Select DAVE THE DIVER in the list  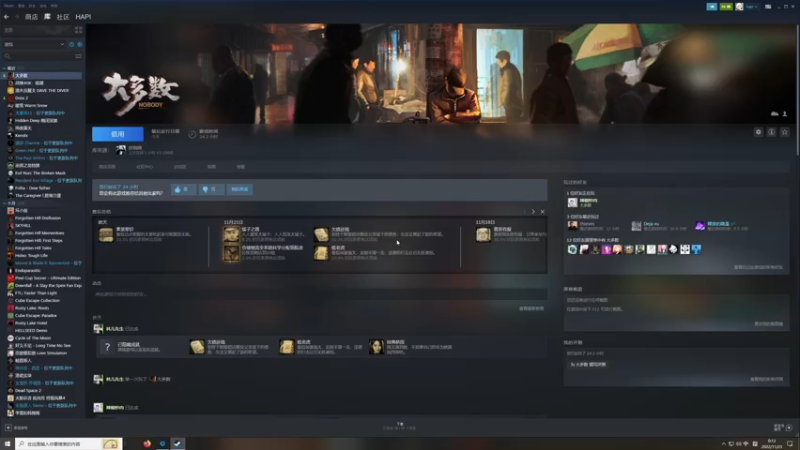[42, 90]
